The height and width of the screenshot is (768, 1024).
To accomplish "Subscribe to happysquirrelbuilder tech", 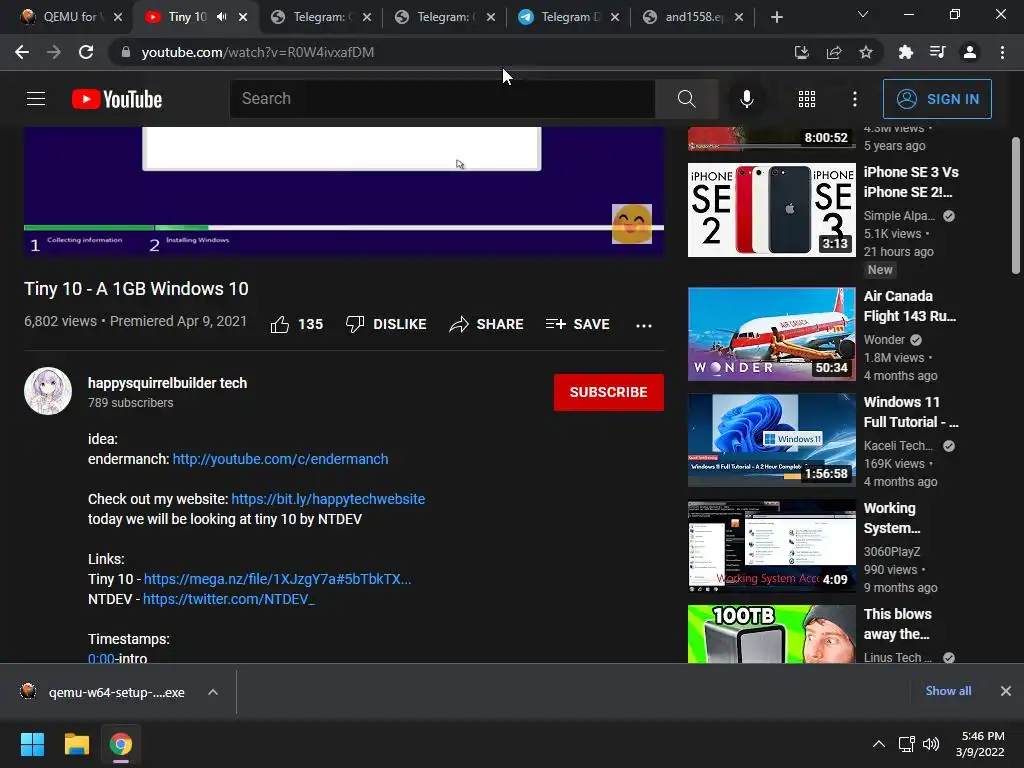I will coord(609,392).
